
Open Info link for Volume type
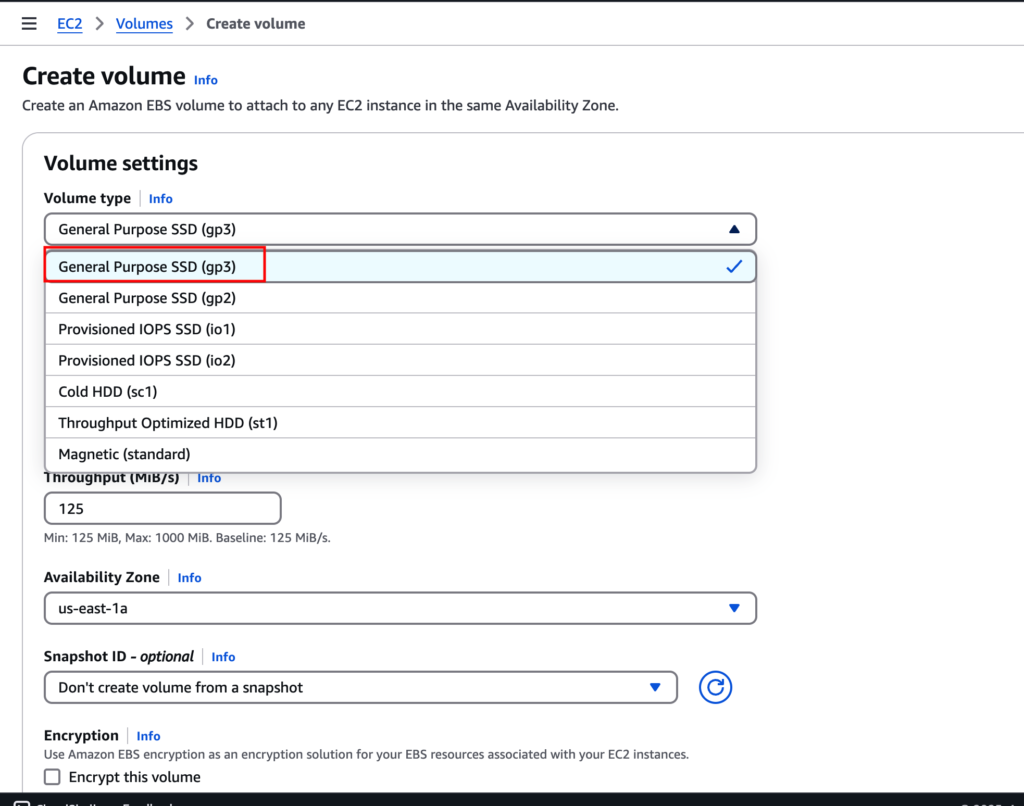(161, 199)
